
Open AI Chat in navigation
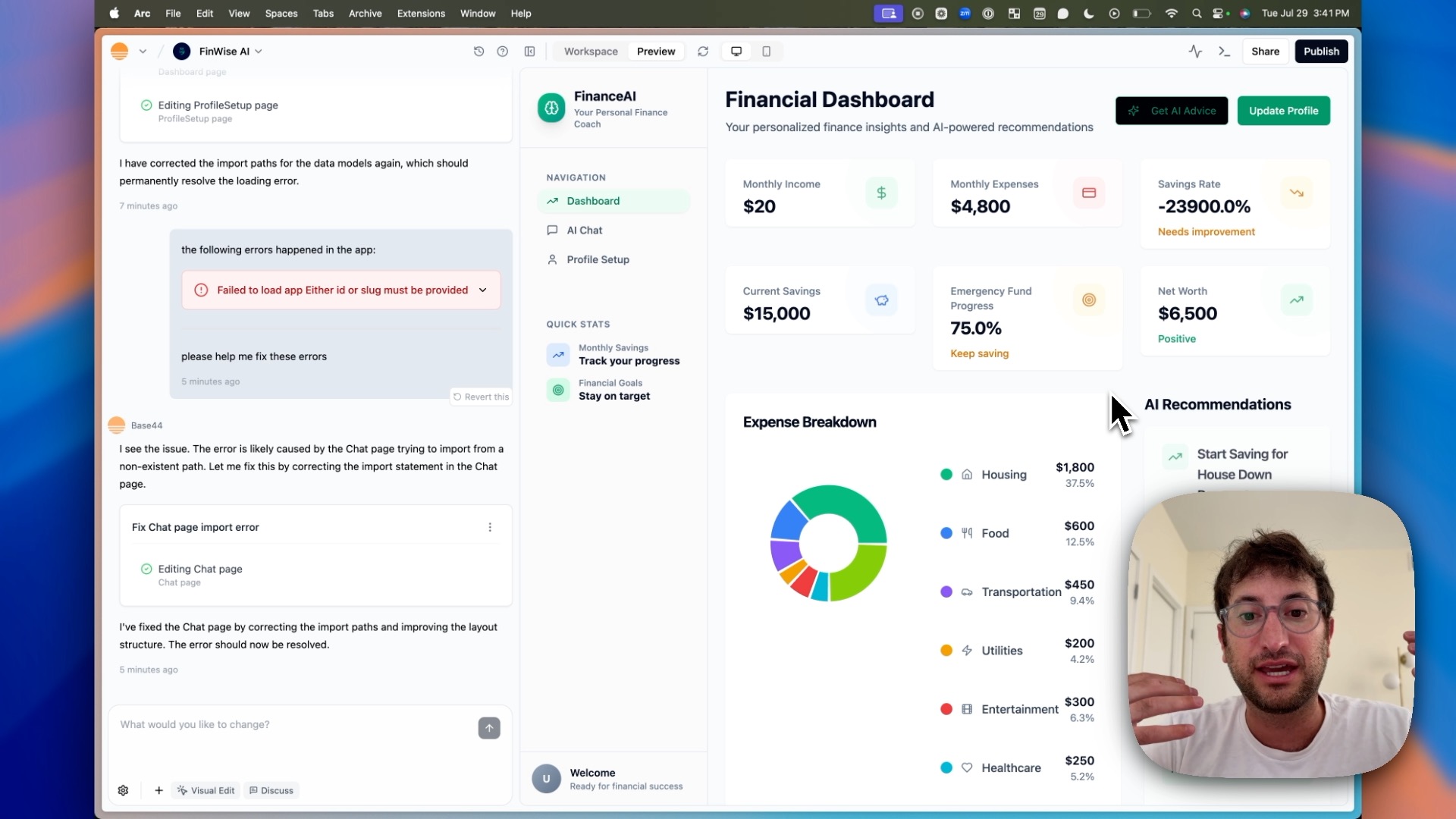pyautogui.click(x=584, y=231)
